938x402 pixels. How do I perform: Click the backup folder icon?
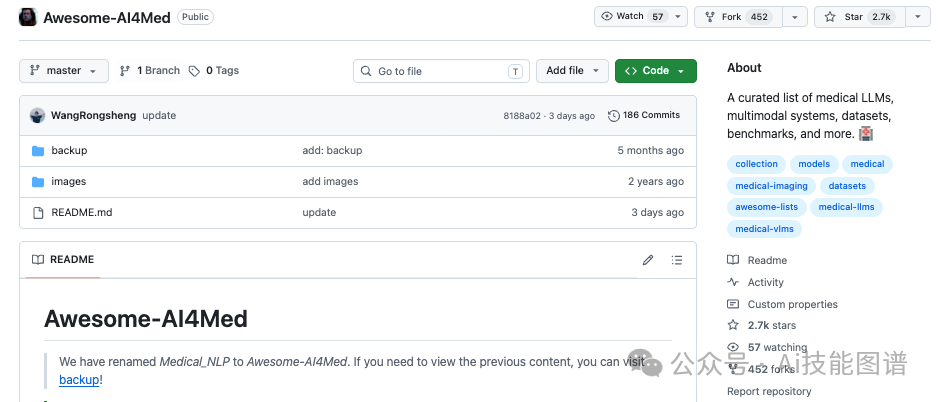tap(38, 150)
